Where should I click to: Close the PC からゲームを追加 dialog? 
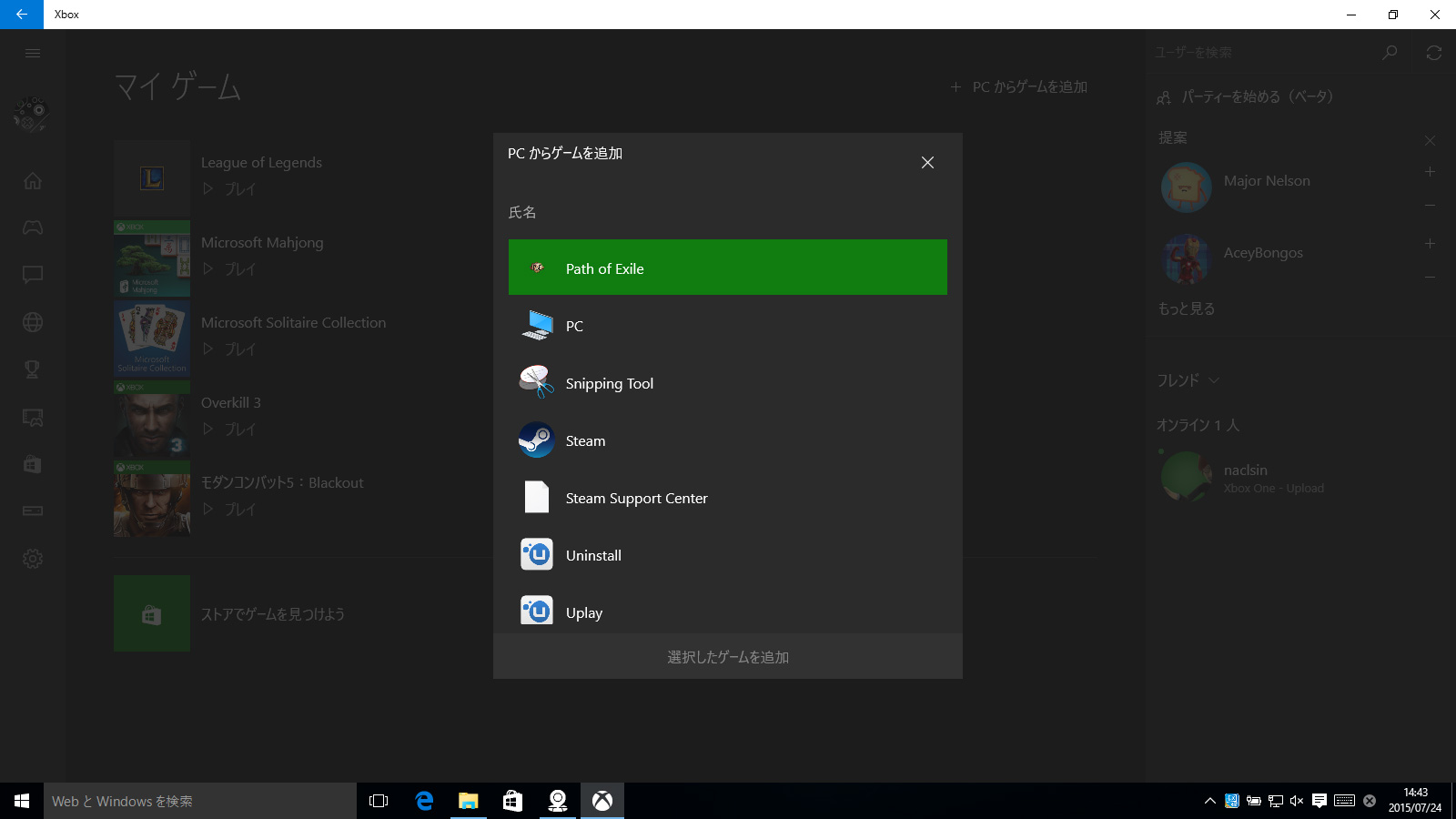click(x=927, y=162)
